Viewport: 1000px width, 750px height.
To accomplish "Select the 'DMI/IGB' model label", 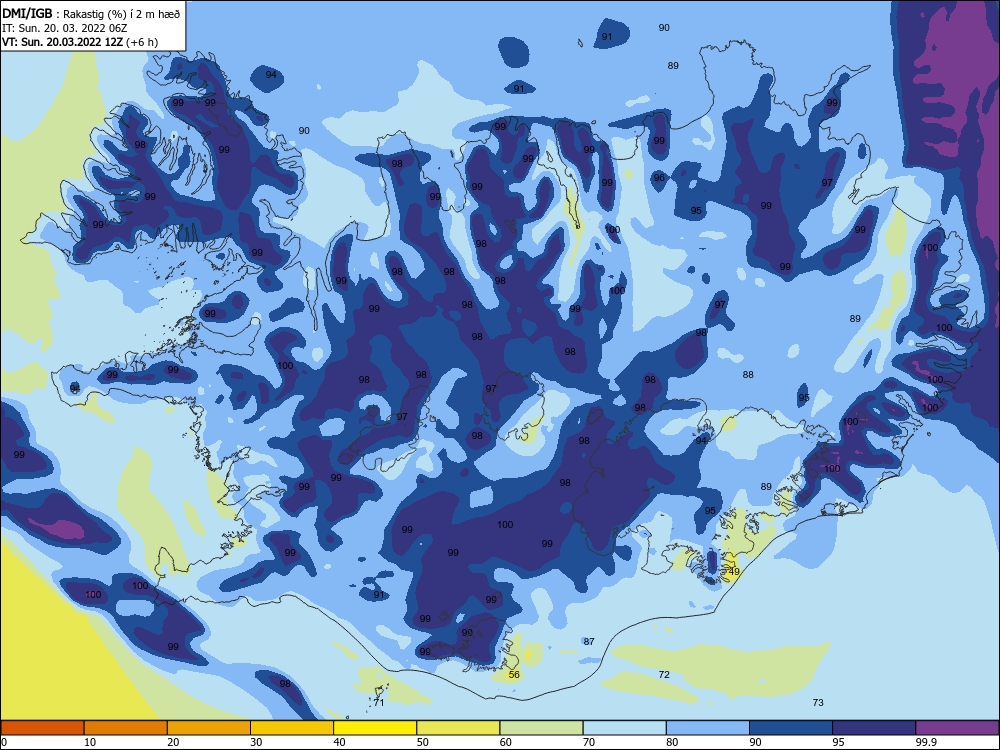I will coord(27,14).
